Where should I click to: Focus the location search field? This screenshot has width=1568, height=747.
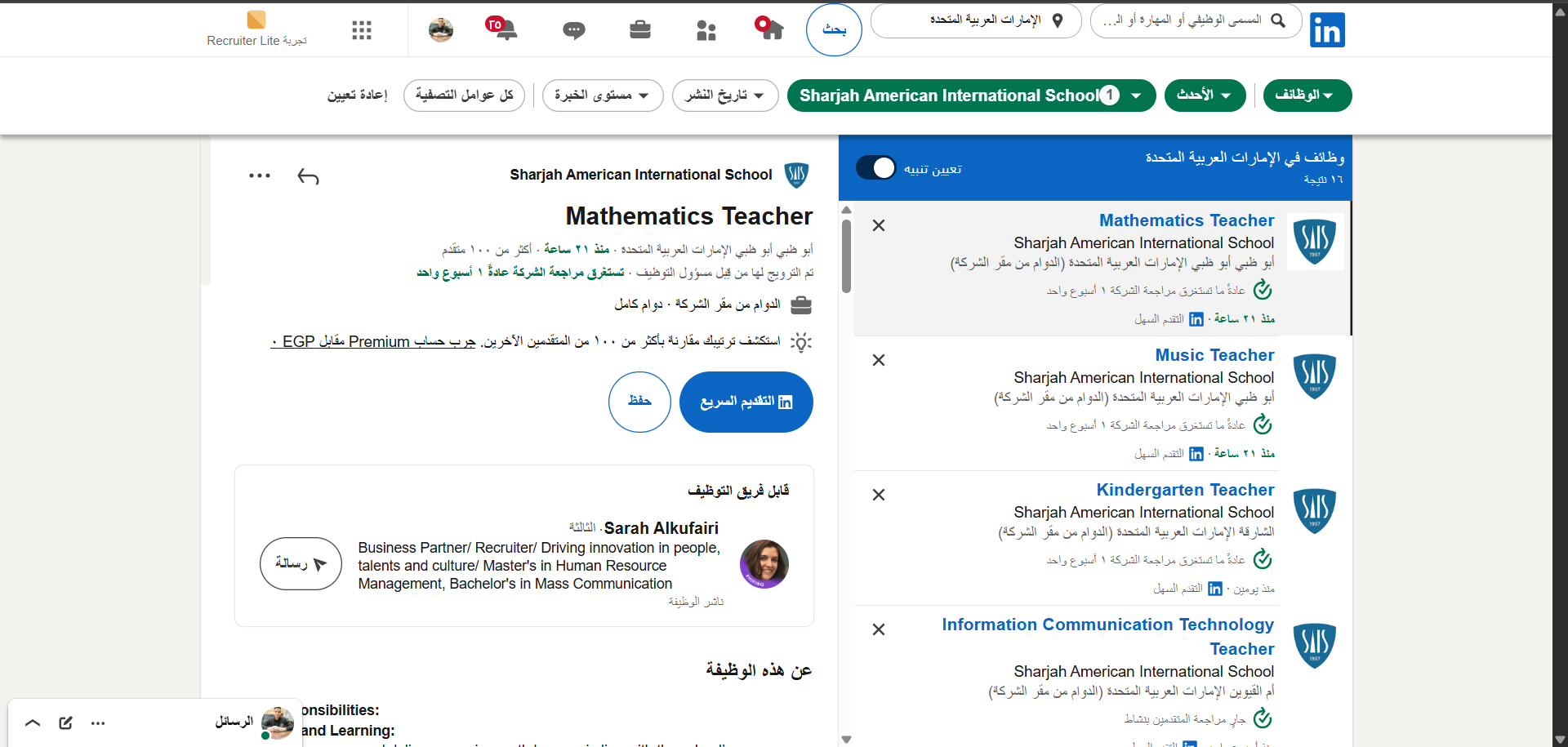(x=976, y=20)
